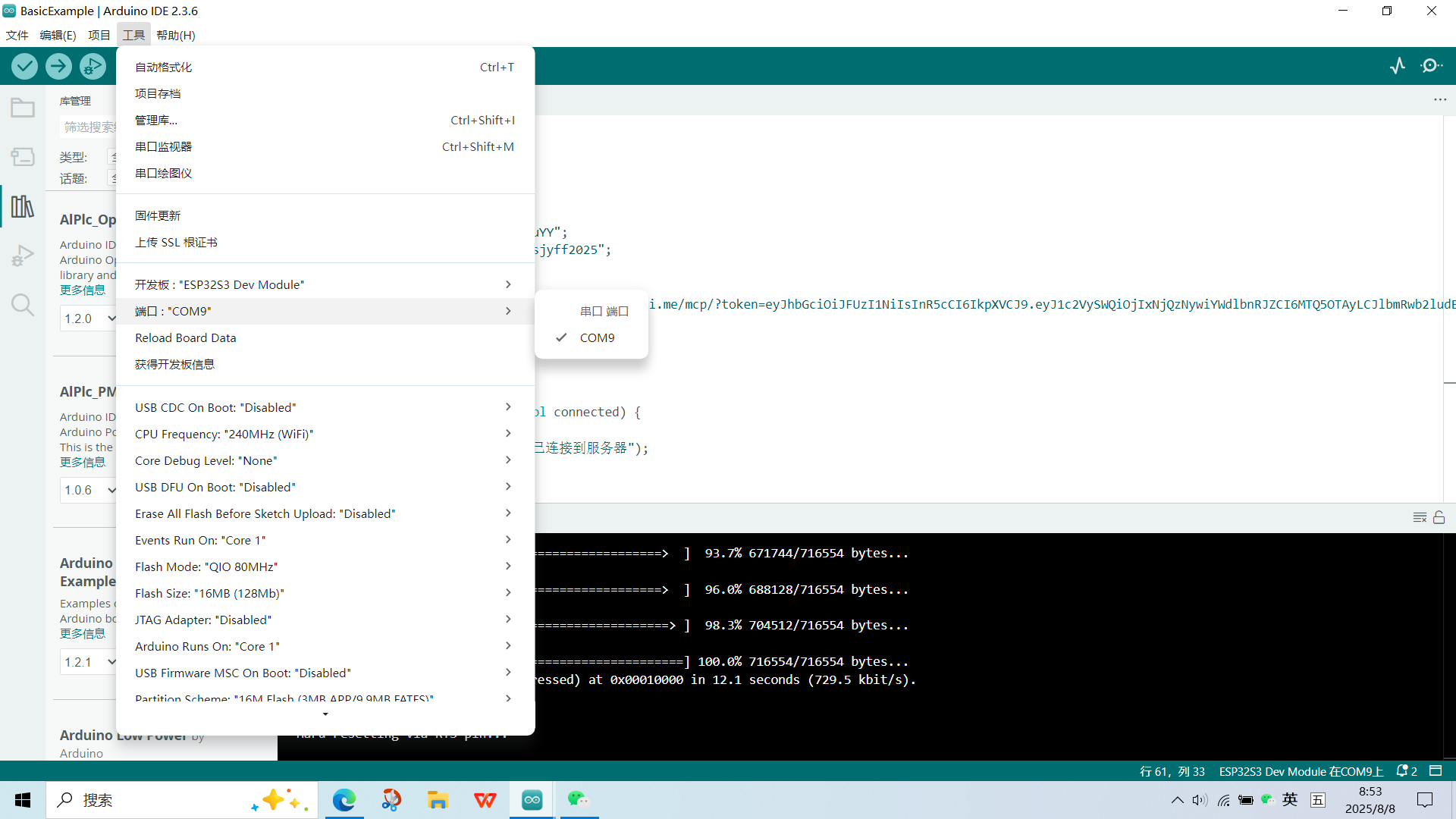1456x819 pixels.
Task: Open Windows Start menu
Action: 23,800
